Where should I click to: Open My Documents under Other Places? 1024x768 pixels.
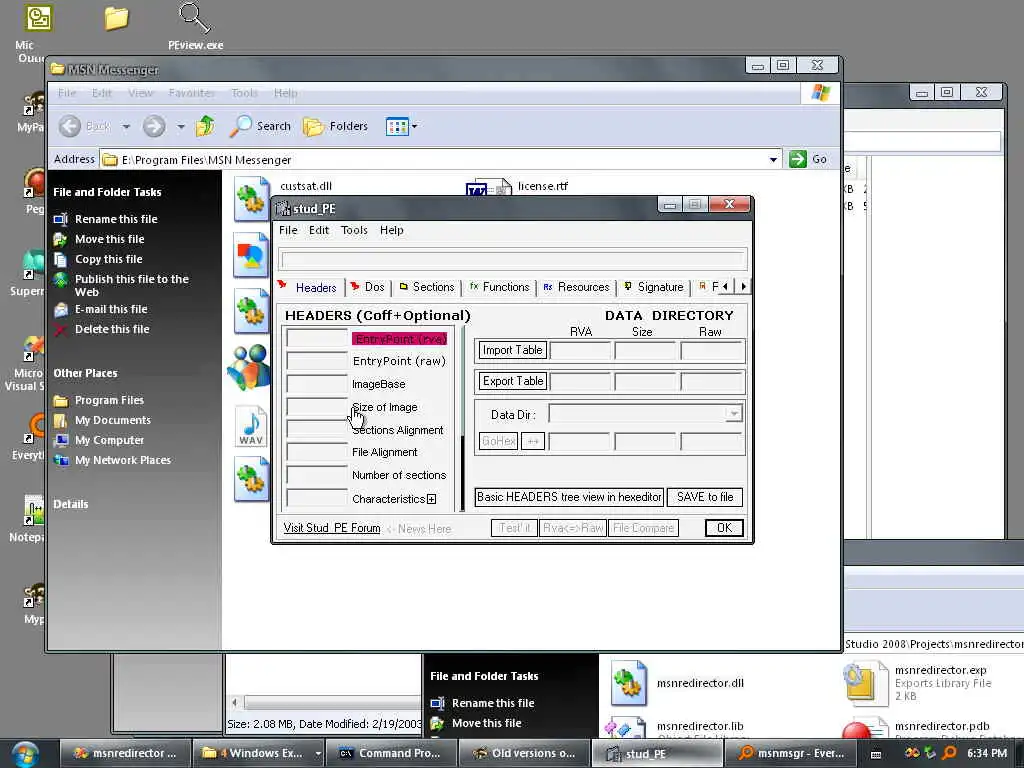[x=112, y=421]
